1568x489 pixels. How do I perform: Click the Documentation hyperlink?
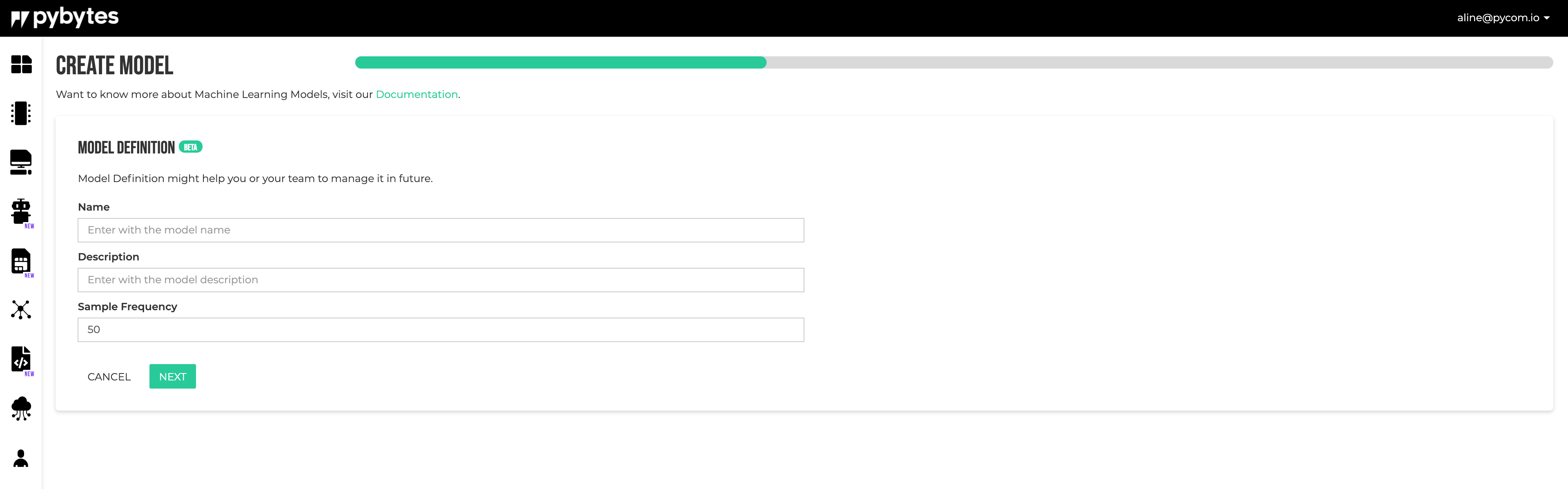(x=416, y=94)
